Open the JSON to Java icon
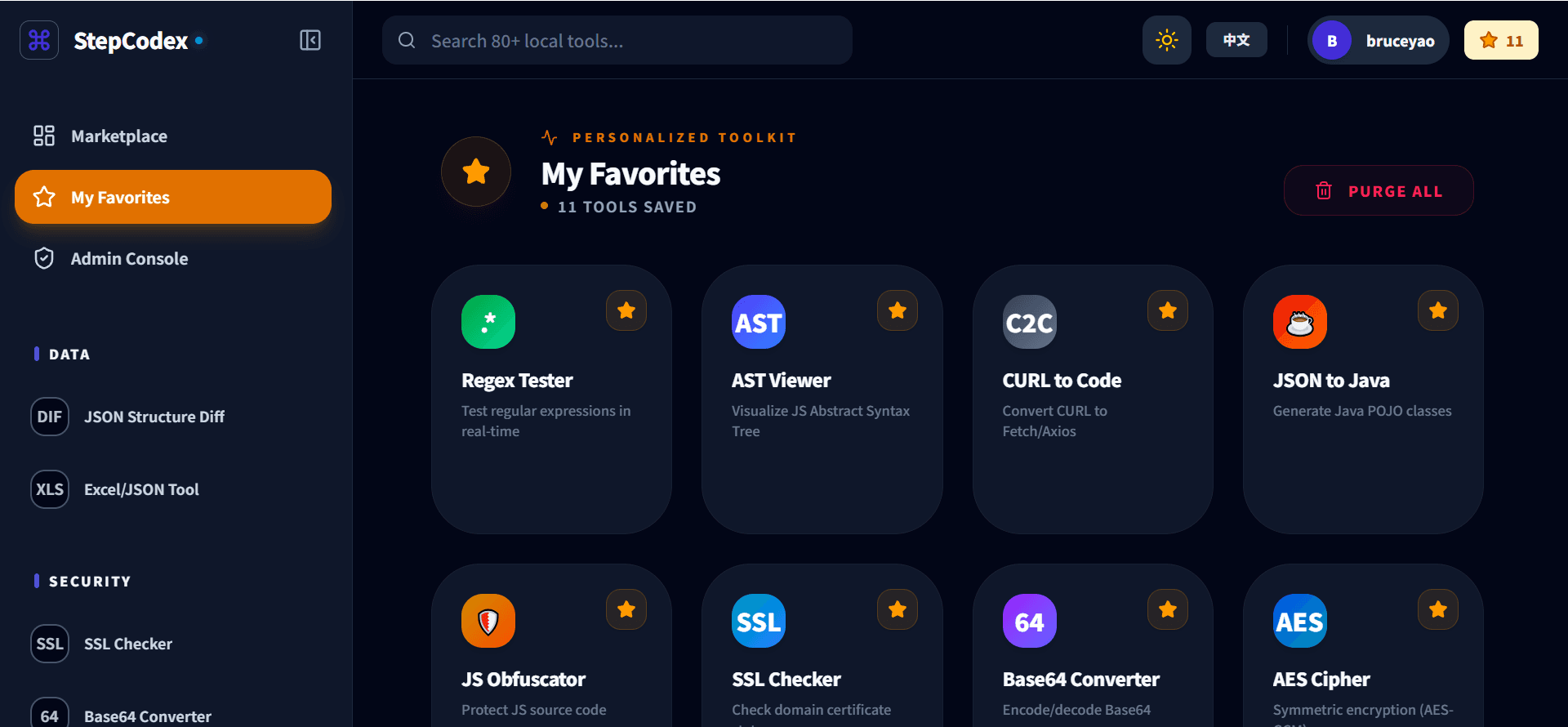This screenshot has height=727, width=1568. [1299, 322]
